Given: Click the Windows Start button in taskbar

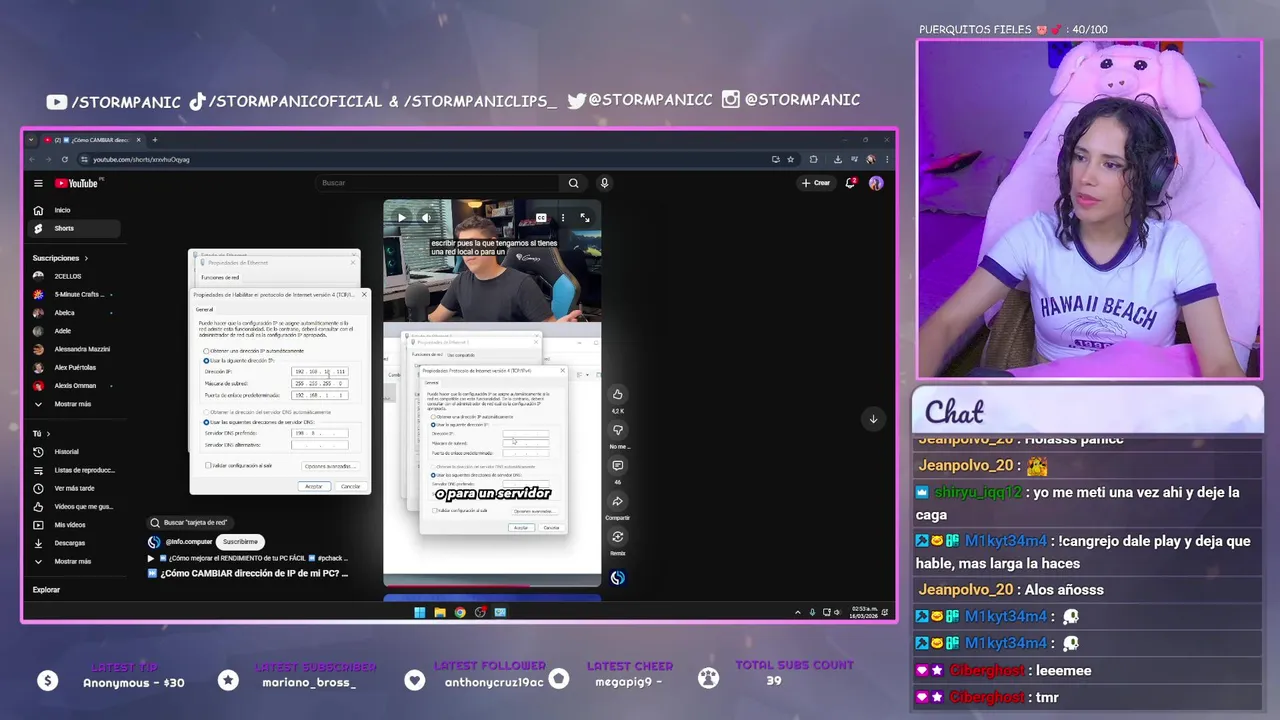Looking at the screenshot, I should point(420,612).
